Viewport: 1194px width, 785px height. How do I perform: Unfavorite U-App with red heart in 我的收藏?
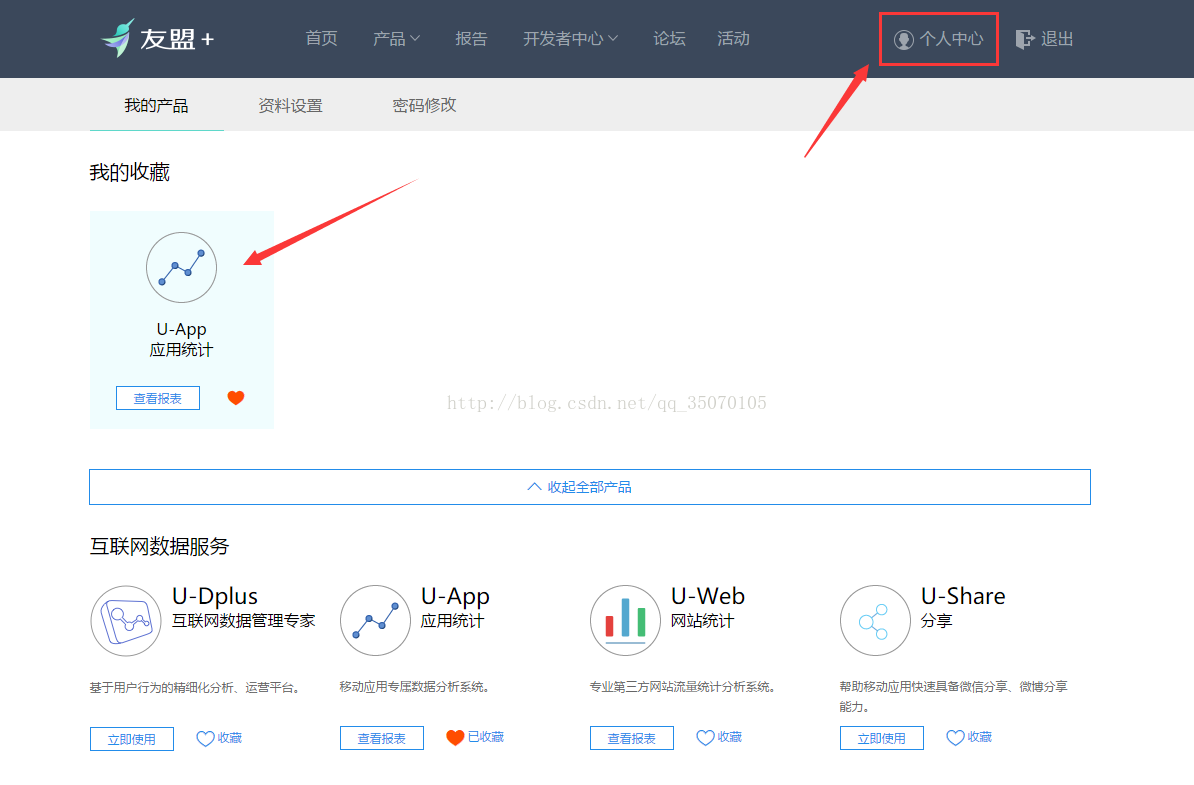click(x=236, y=397)
